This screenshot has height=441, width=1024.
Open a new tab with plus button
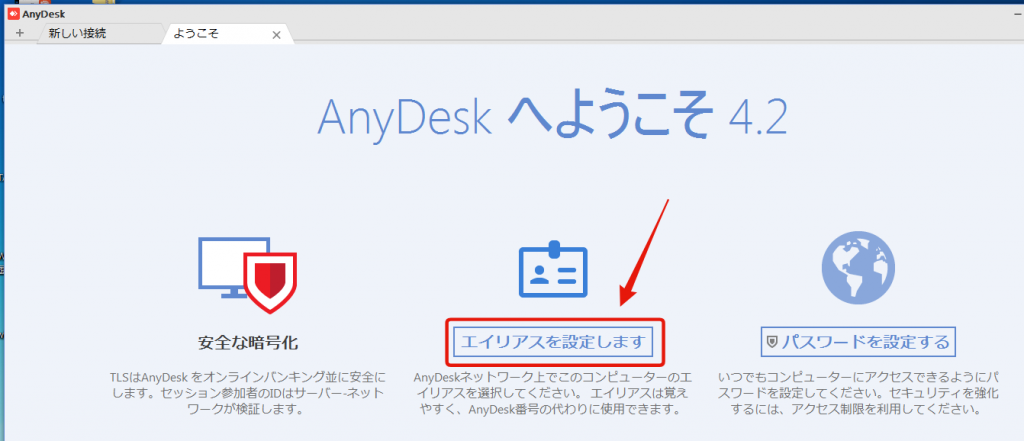(x=19, y=34)
